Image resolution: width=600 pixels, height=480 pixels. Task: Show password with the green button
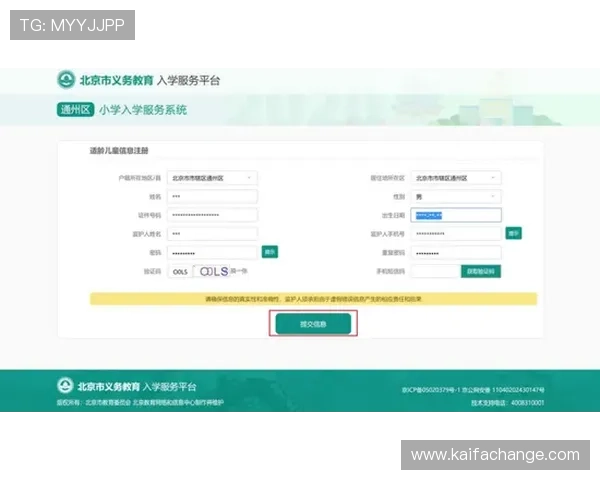(x=270, y=252)
